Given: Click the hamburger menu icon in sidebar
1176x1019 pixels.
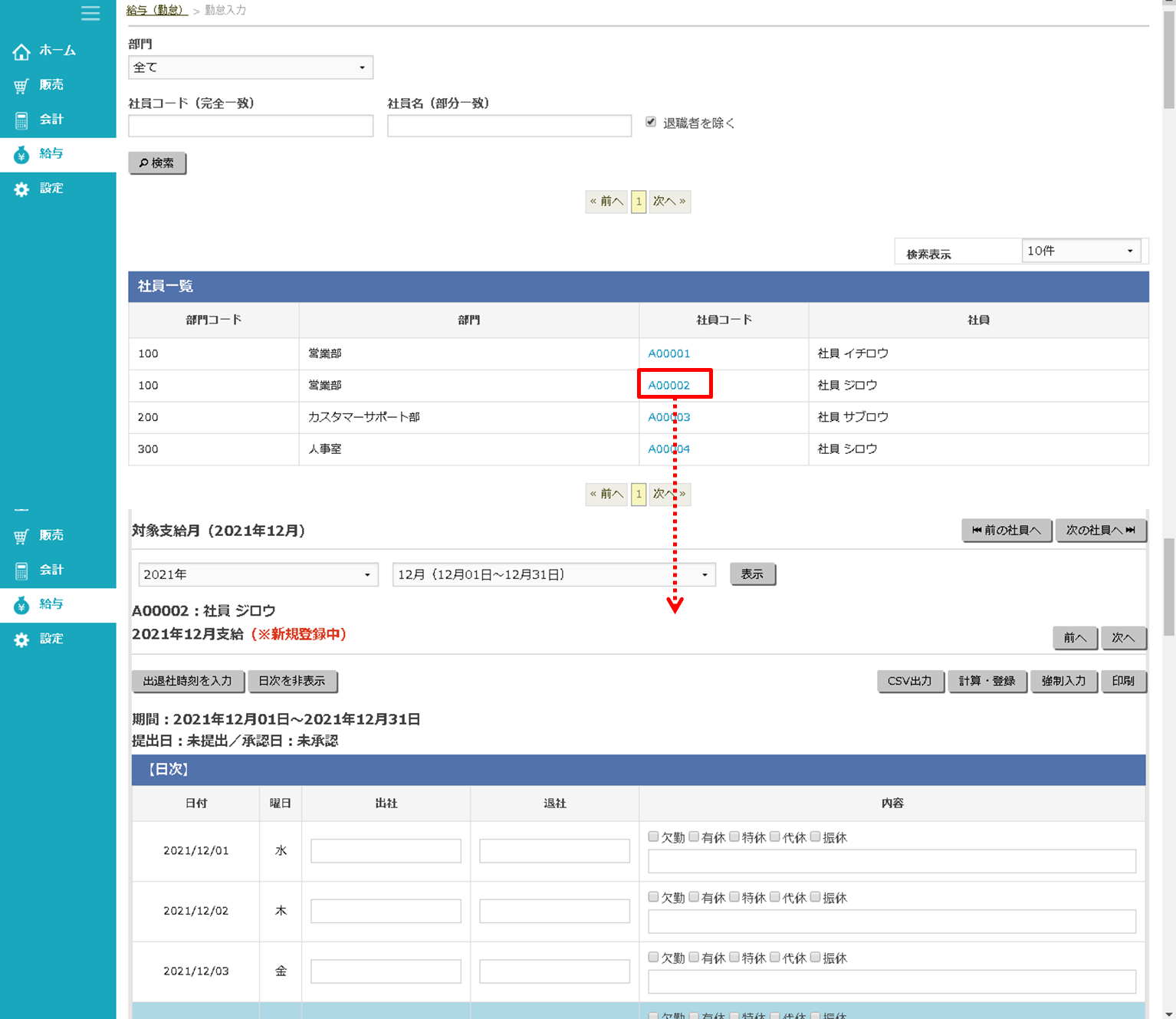Looking at the screenshot, I should point(90,13).
